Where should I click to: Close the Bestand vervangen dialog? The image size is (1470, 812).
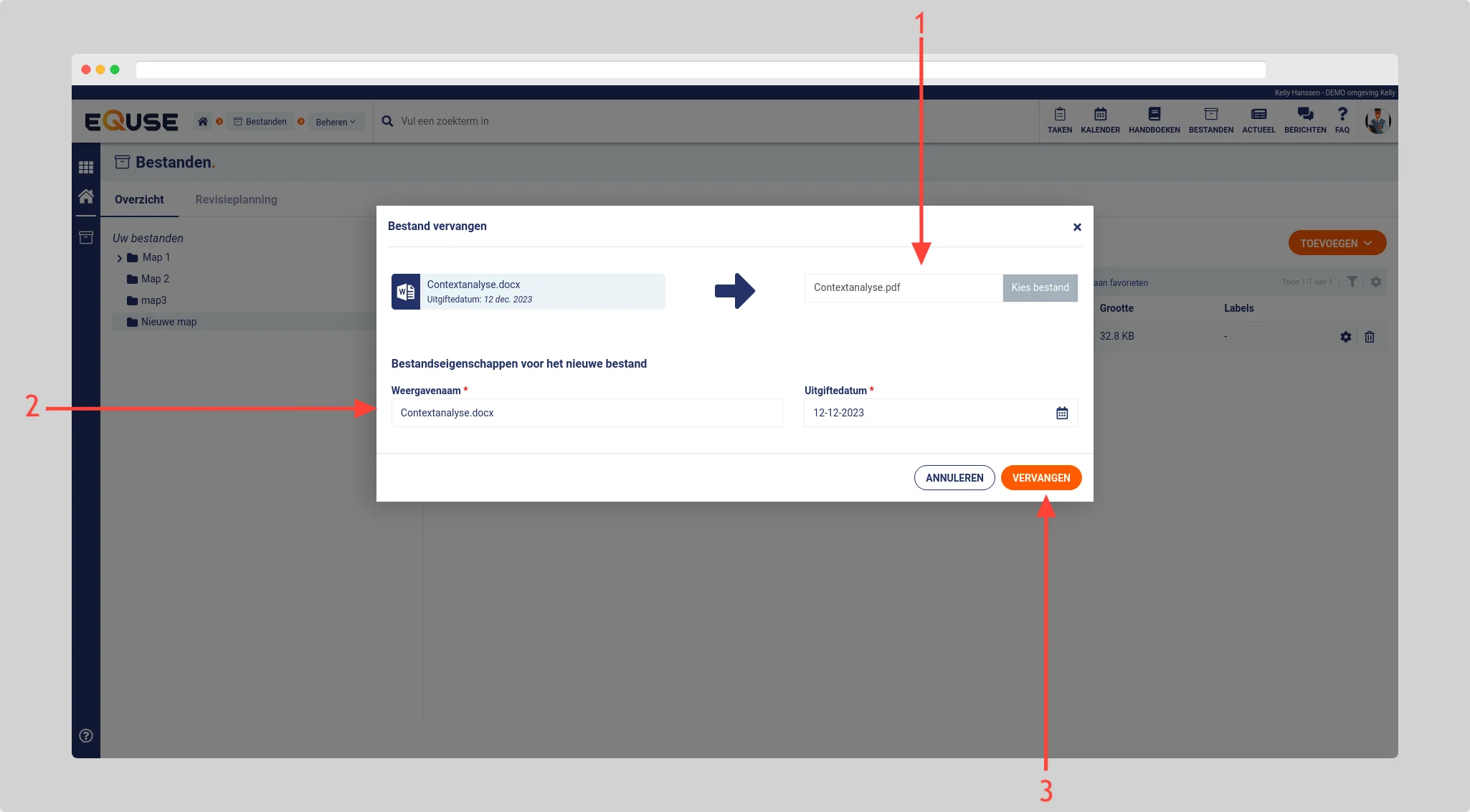(1076, 227)
